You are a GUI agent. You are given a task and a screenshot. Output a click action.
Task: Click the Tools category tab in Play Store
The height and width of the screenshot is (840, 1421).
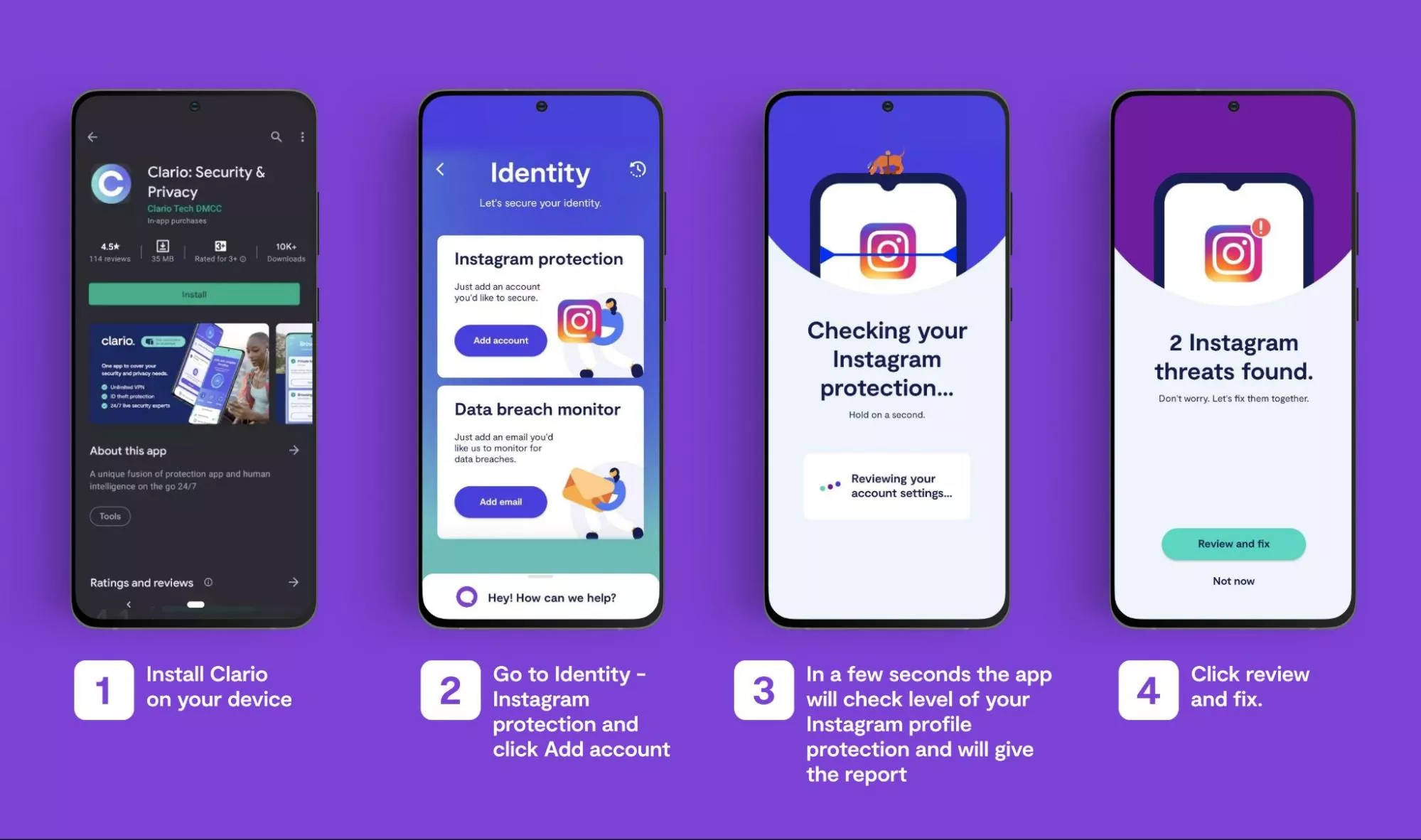click(109, 515)
